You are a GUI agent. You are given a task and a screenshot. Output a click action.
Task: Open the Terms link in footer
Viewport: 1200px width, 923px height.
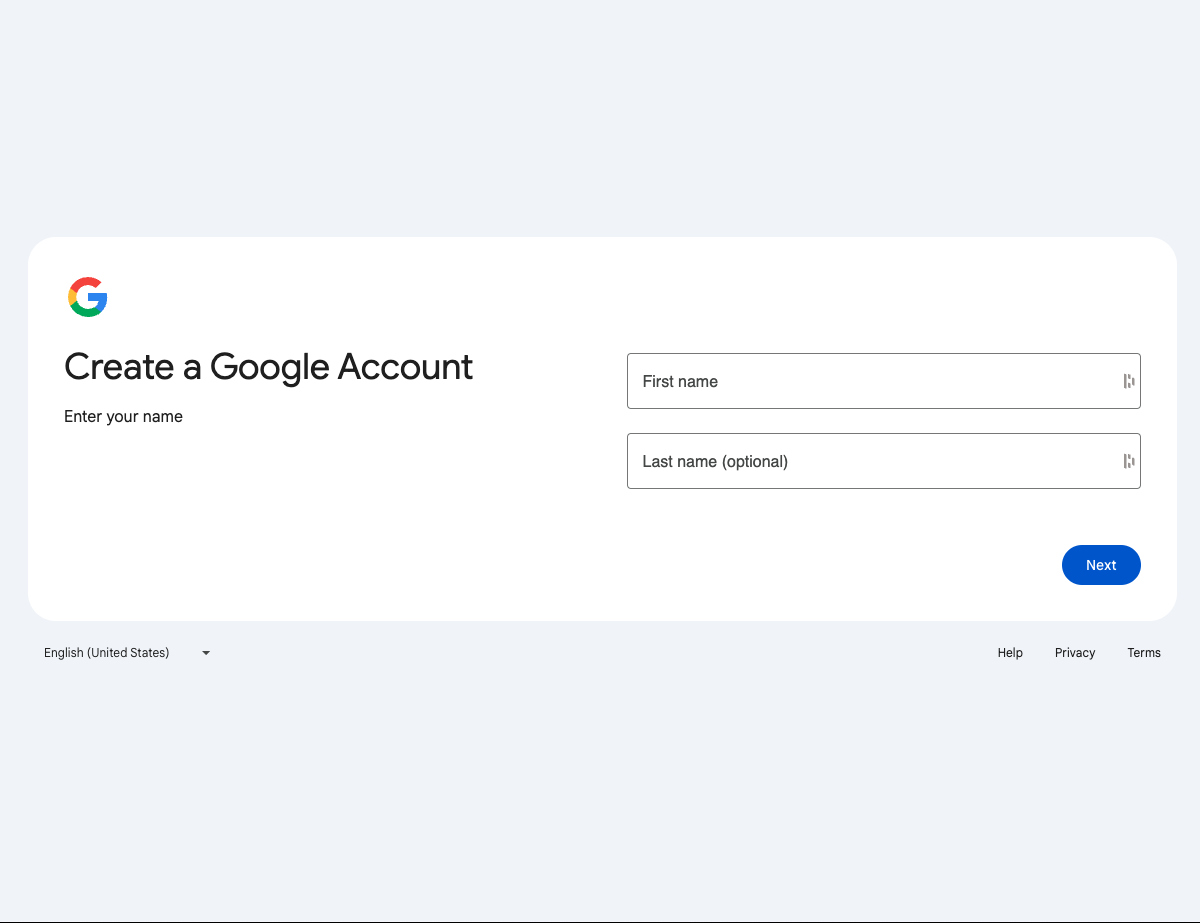click(1144, 653)
